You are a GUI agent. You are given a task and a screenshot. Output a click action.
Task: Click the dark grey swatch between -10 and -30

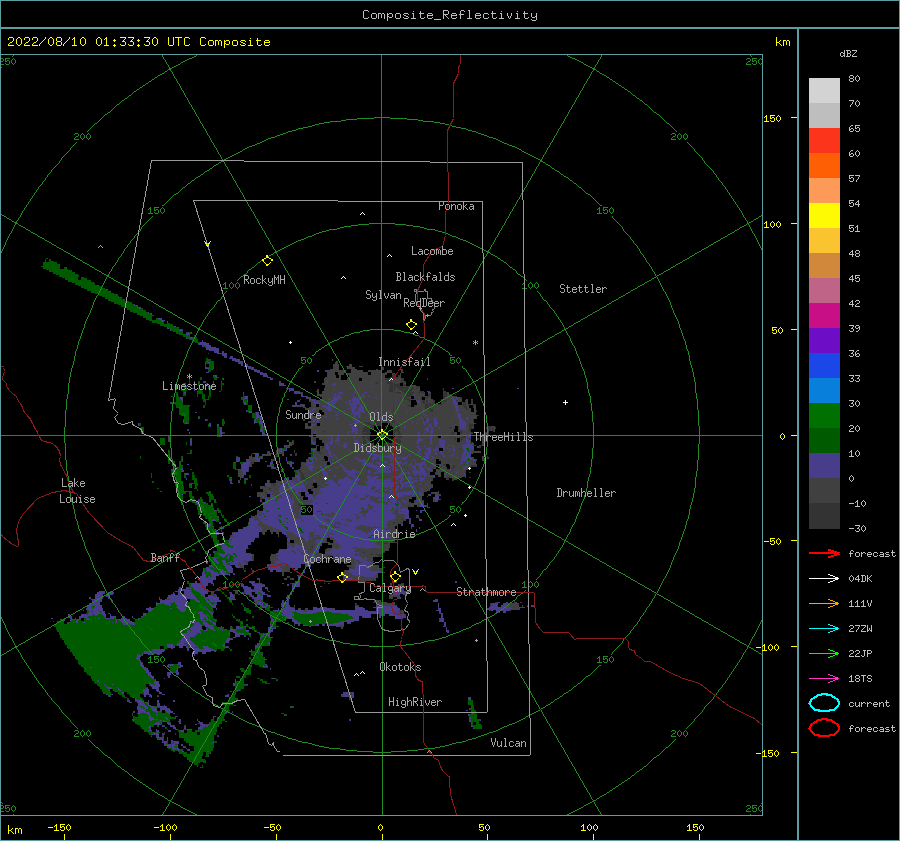point(824,516)
